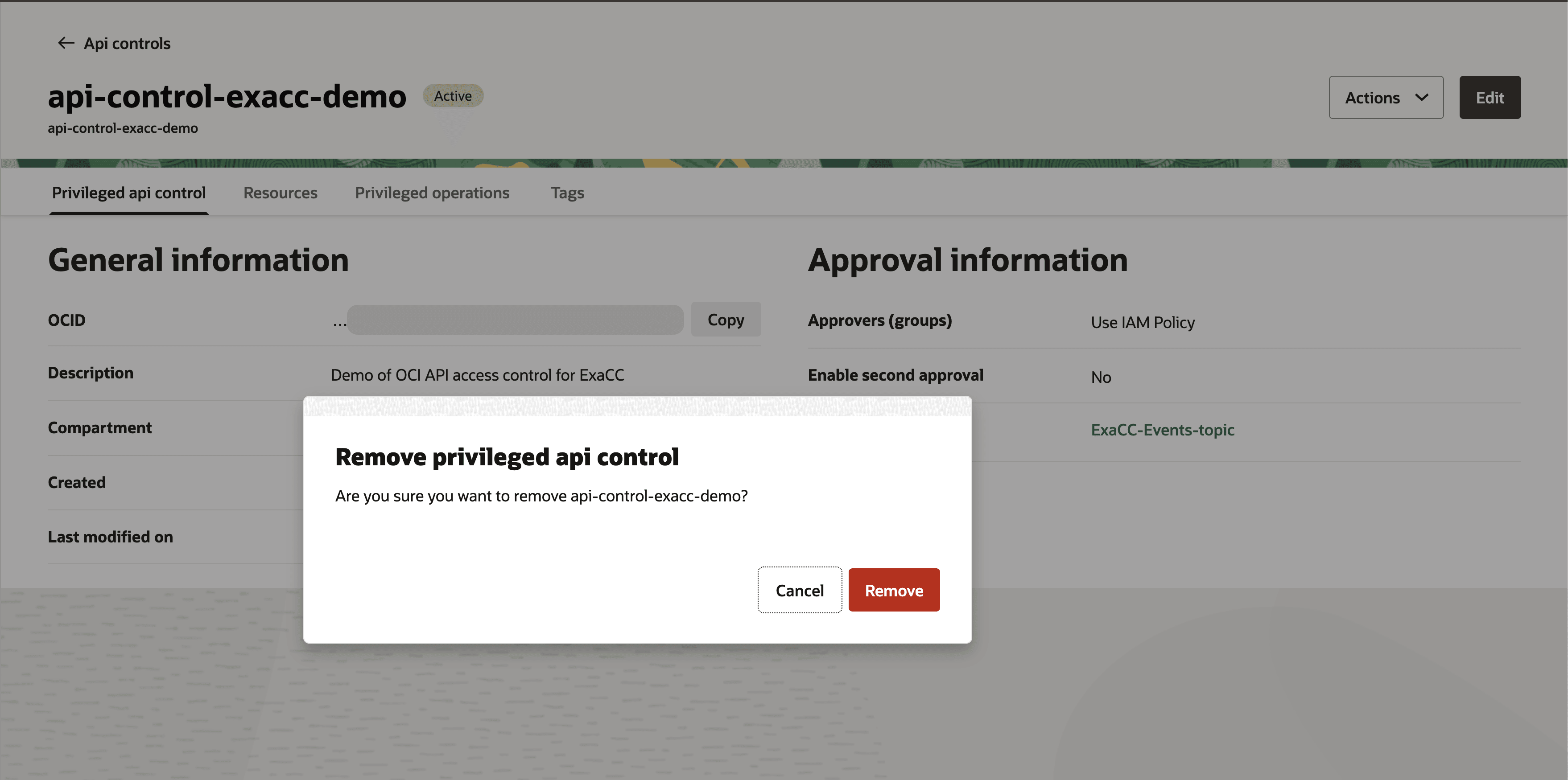The image size is (1568, 780).
Task: Open the ExaCC-Events-topic link
Action: pos(1161,430)
